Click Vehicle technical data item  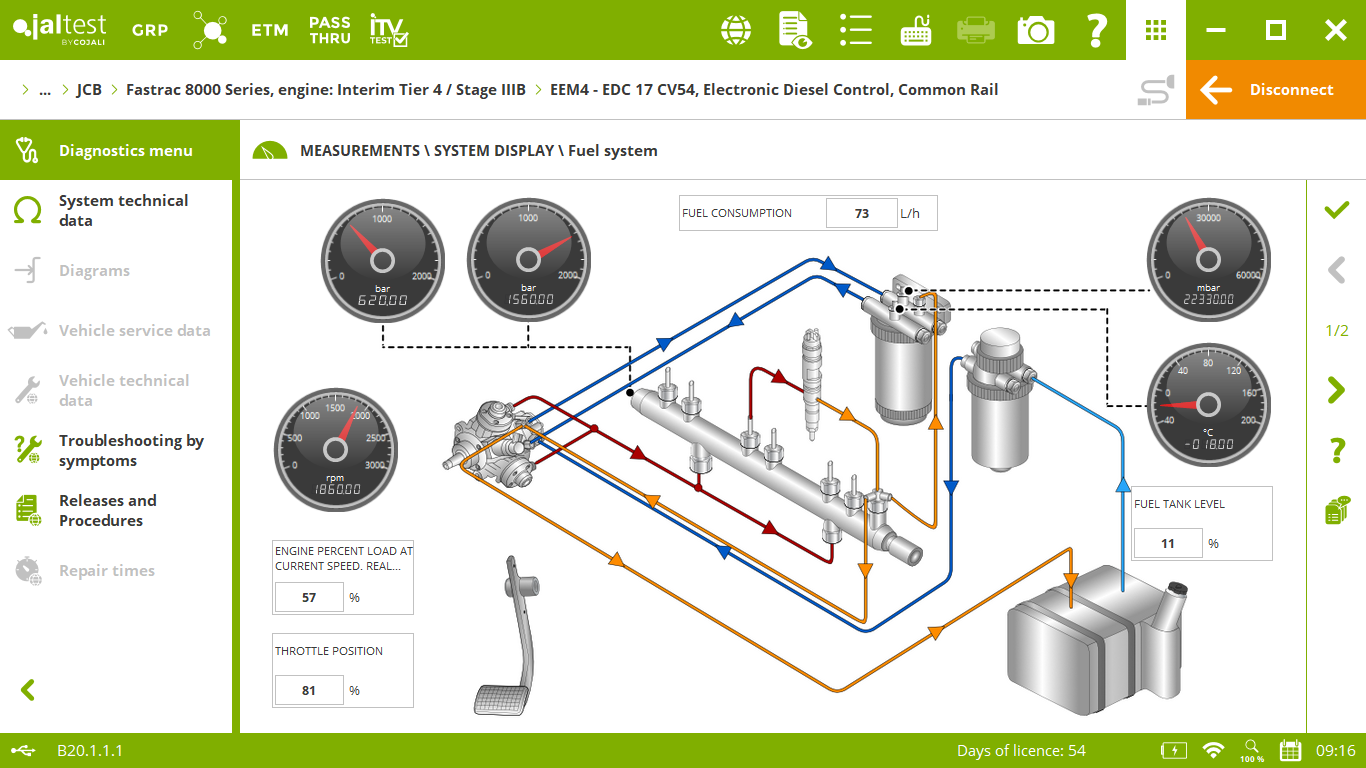coord(116,390)
